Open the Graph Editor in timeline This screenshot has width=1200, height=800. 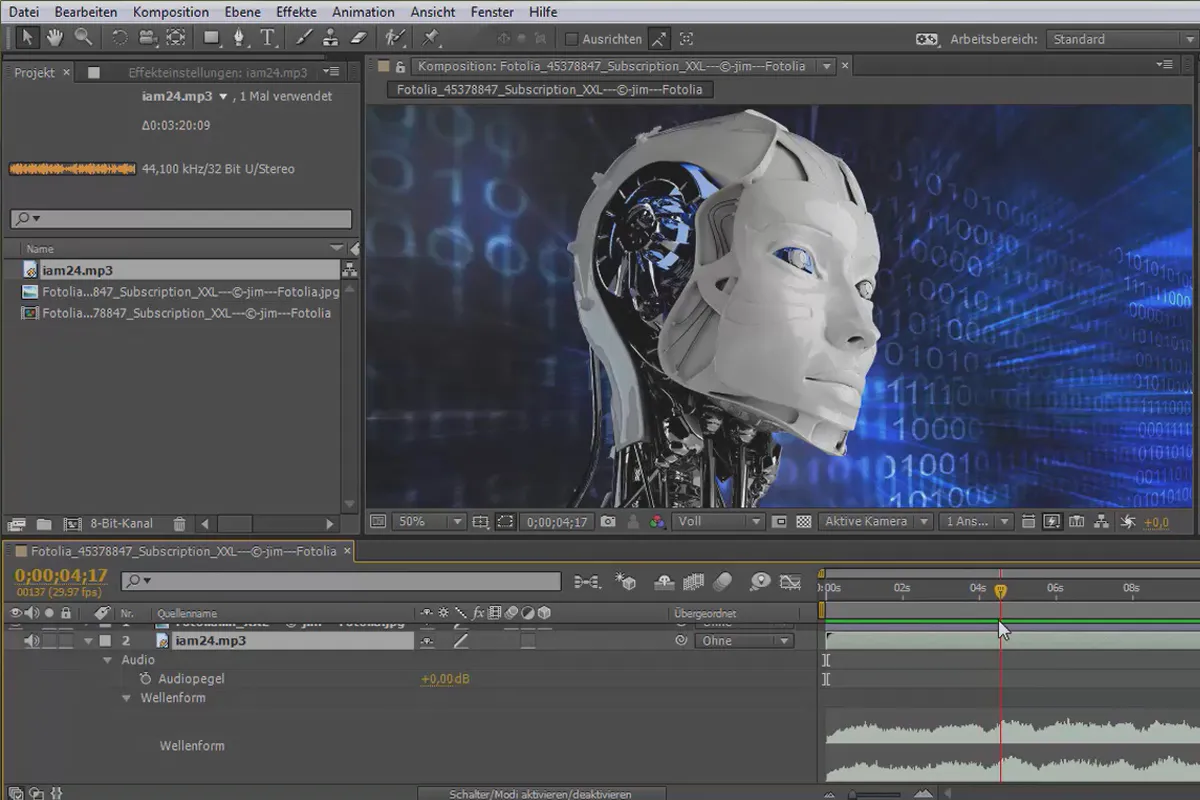tap(791, 581)
